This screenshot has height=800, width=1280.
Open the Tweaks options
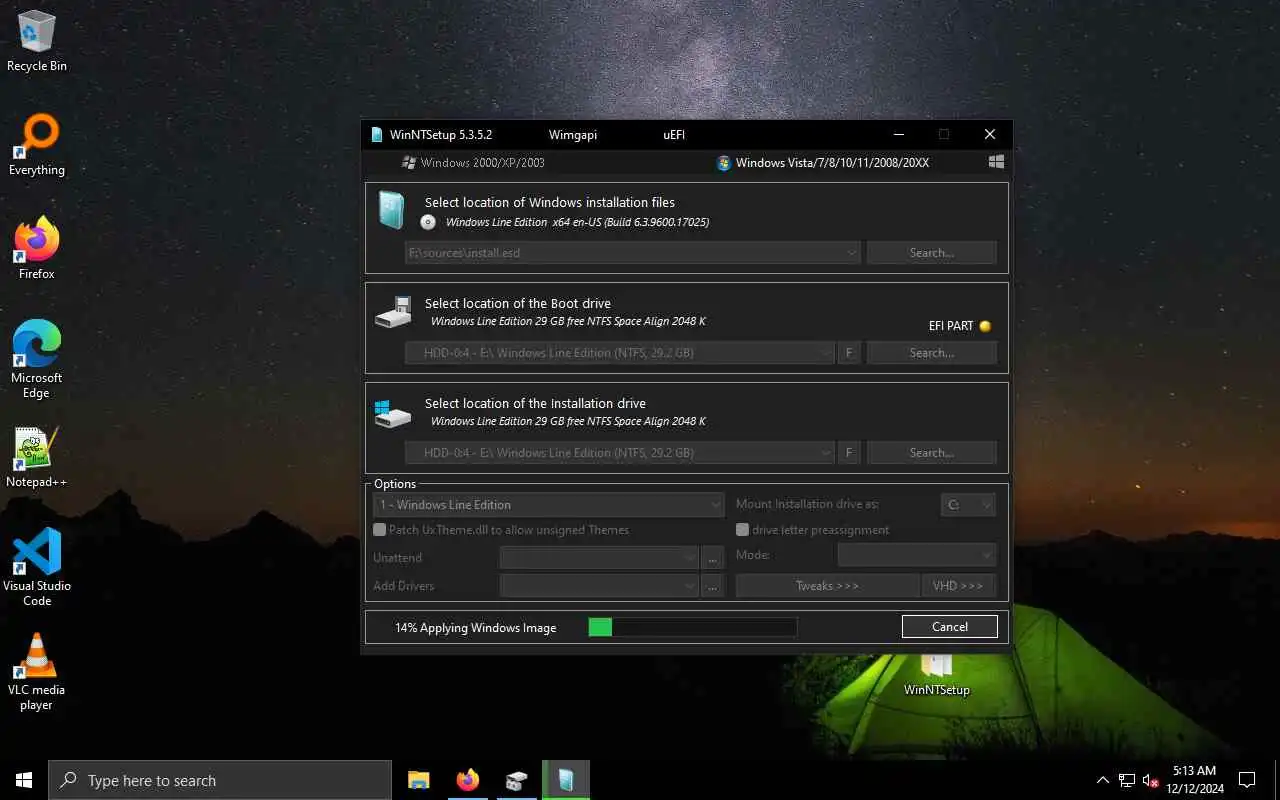click(x=827, y=585)
